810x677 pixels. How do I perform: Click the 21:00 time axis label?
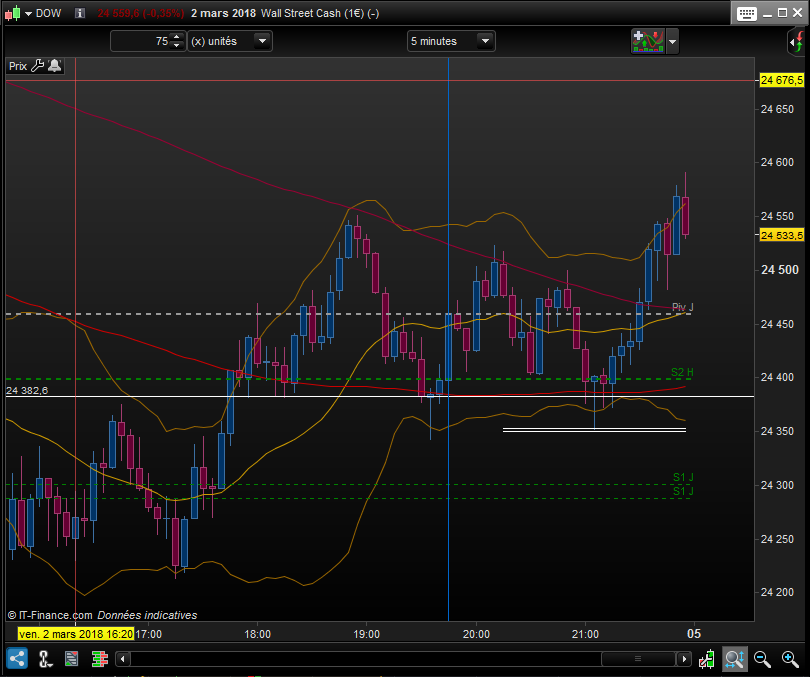tap(585, 634)
